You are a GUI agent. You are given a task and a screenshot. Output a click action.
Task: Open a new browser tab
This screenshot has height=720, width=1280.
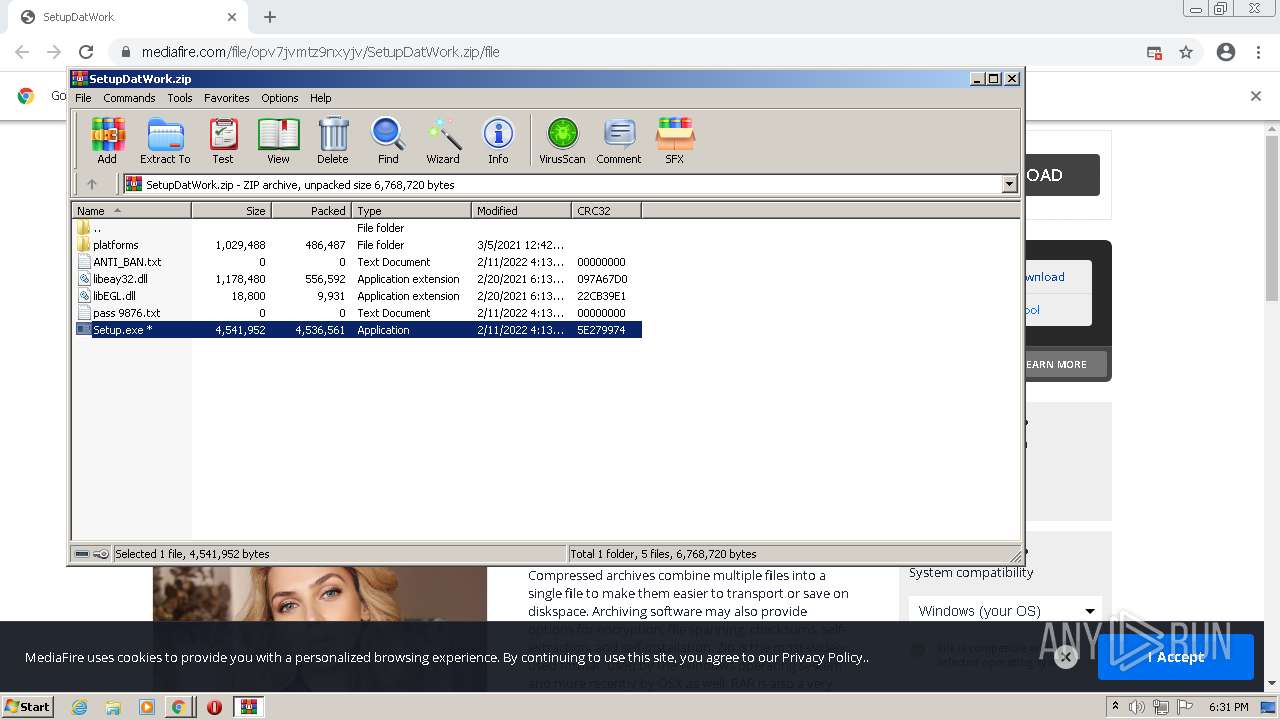pyautogui.click(x=270, y=17)
